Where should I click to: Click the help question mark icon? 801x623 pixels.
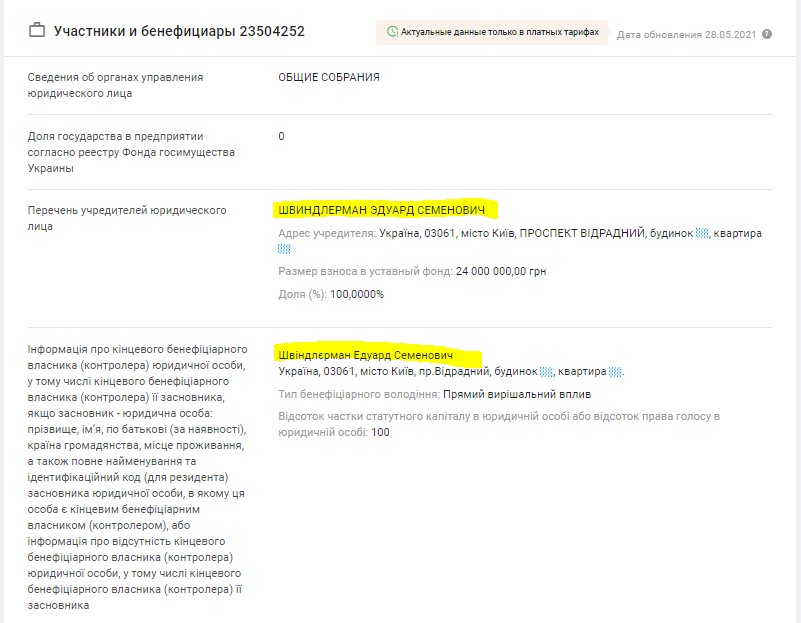[x=767, y=34]
